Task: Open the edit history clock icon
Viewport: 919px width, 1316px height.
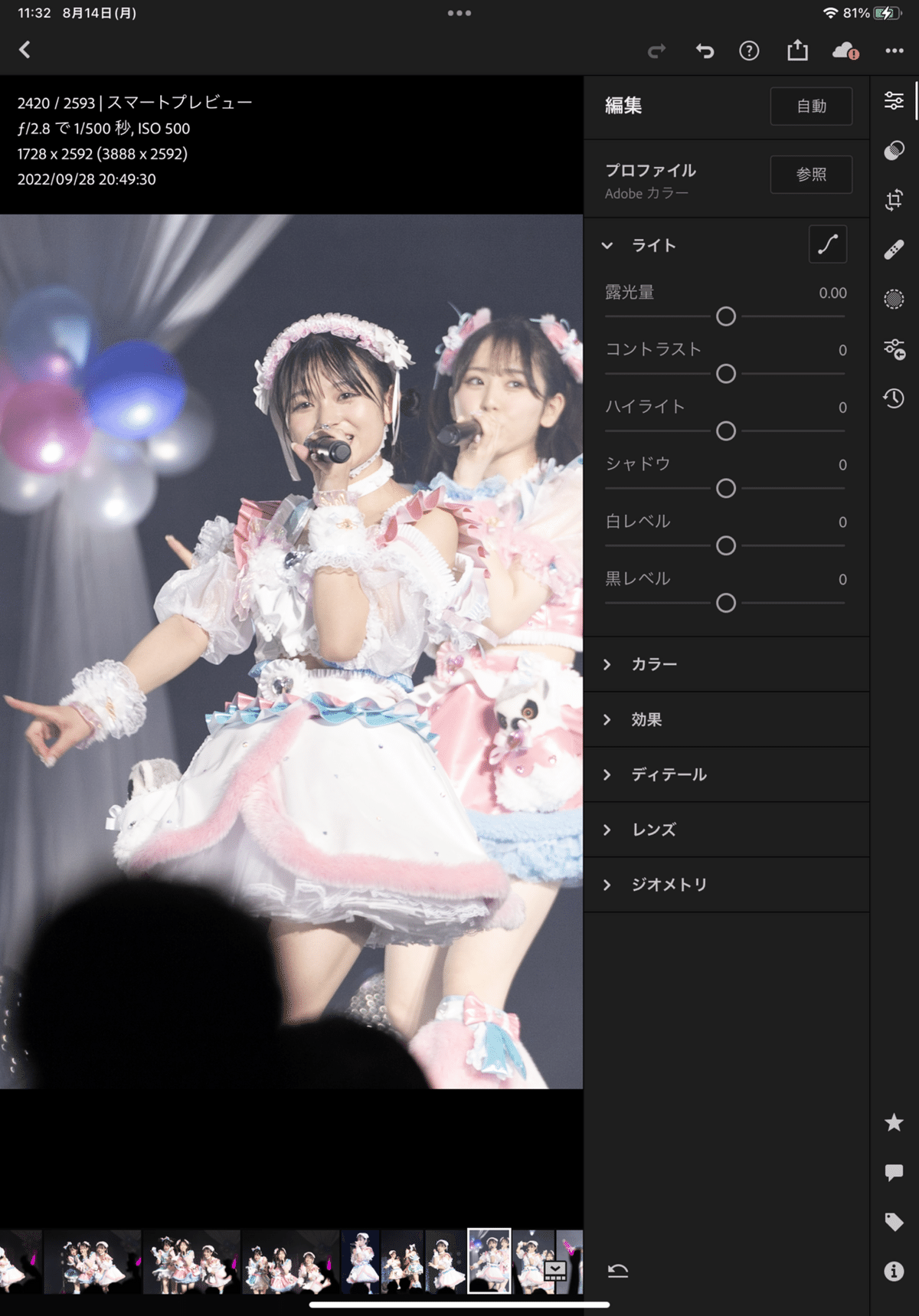Action: tap(894, 398)
